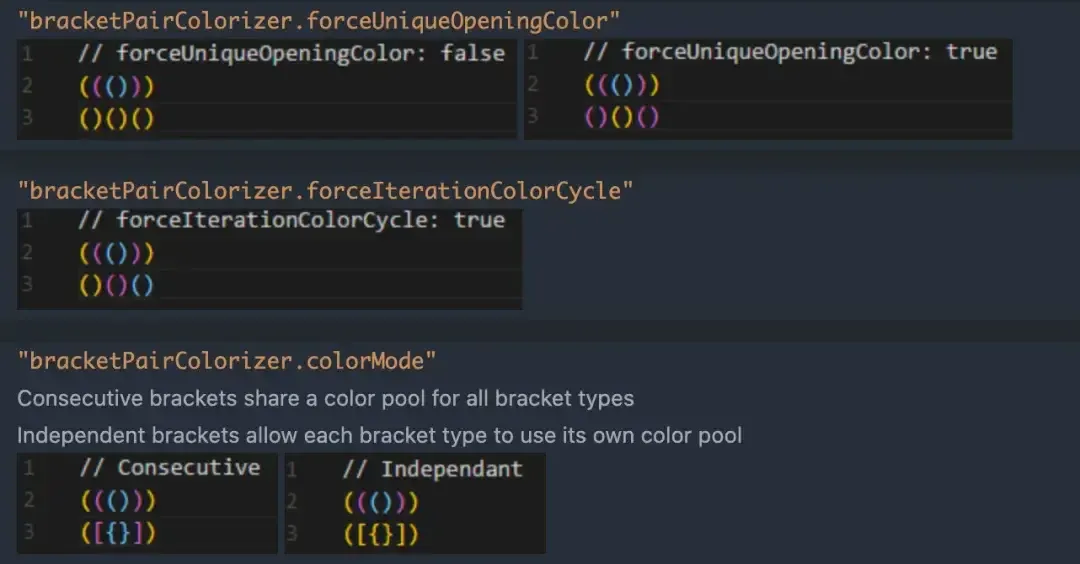The width and height of the screenshot is (1080, 564).
Task: Click the "bracketPairColorizer.colorMode" setting heading
Action: click(227, 360)
